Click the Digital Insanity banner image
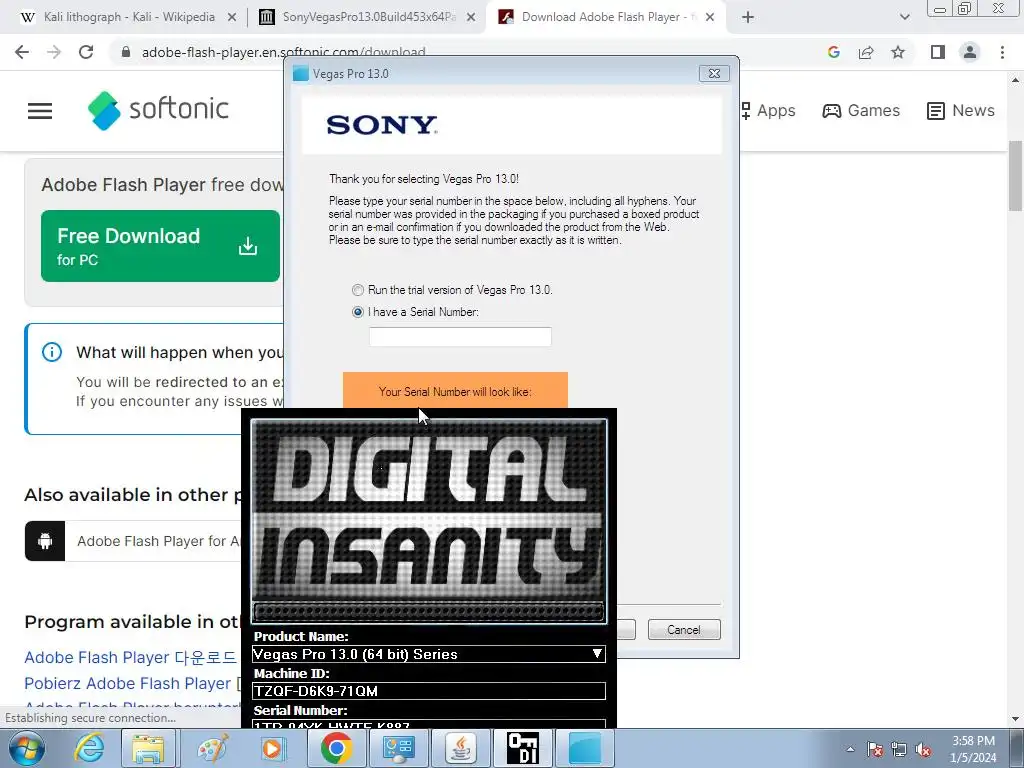Screen dimensions: 1024x768 coord(429,520)
